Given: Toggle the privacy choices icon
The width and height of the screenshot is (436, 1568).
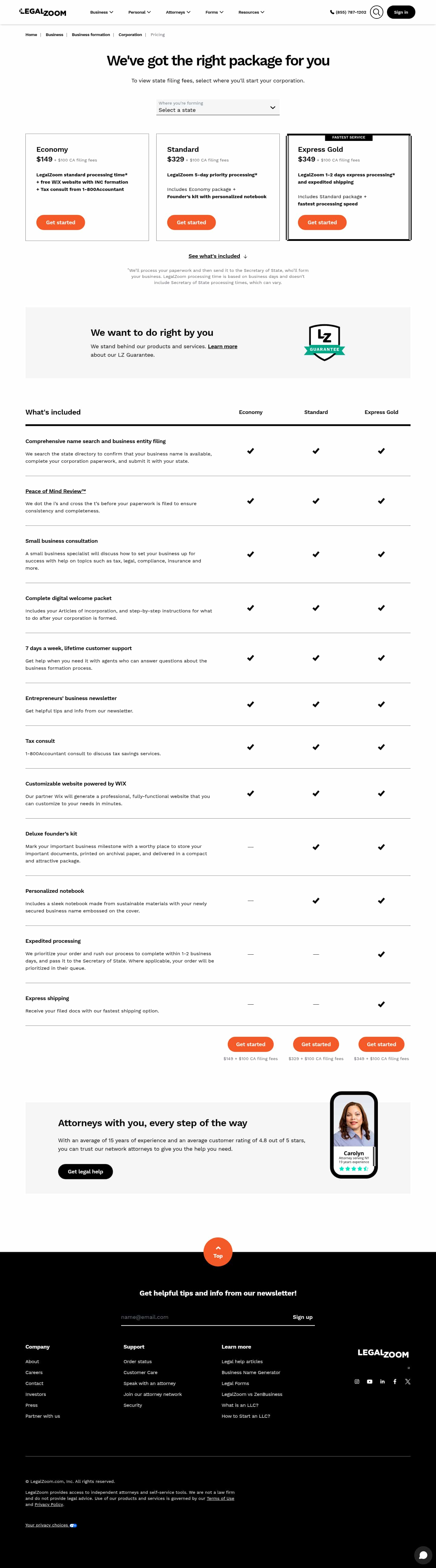Looking at the screenshot, I should [x=73, y=1525].
